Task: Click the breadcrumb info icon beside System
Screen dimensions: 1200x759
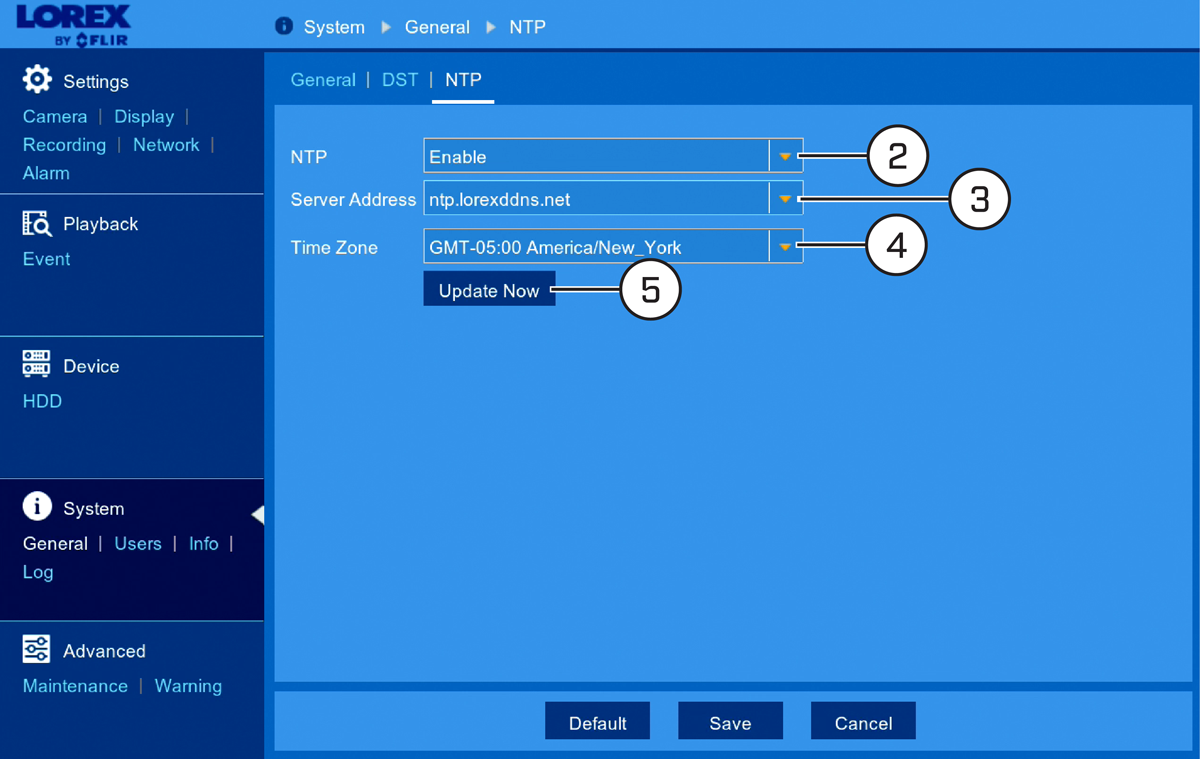Action: point(283,26)
